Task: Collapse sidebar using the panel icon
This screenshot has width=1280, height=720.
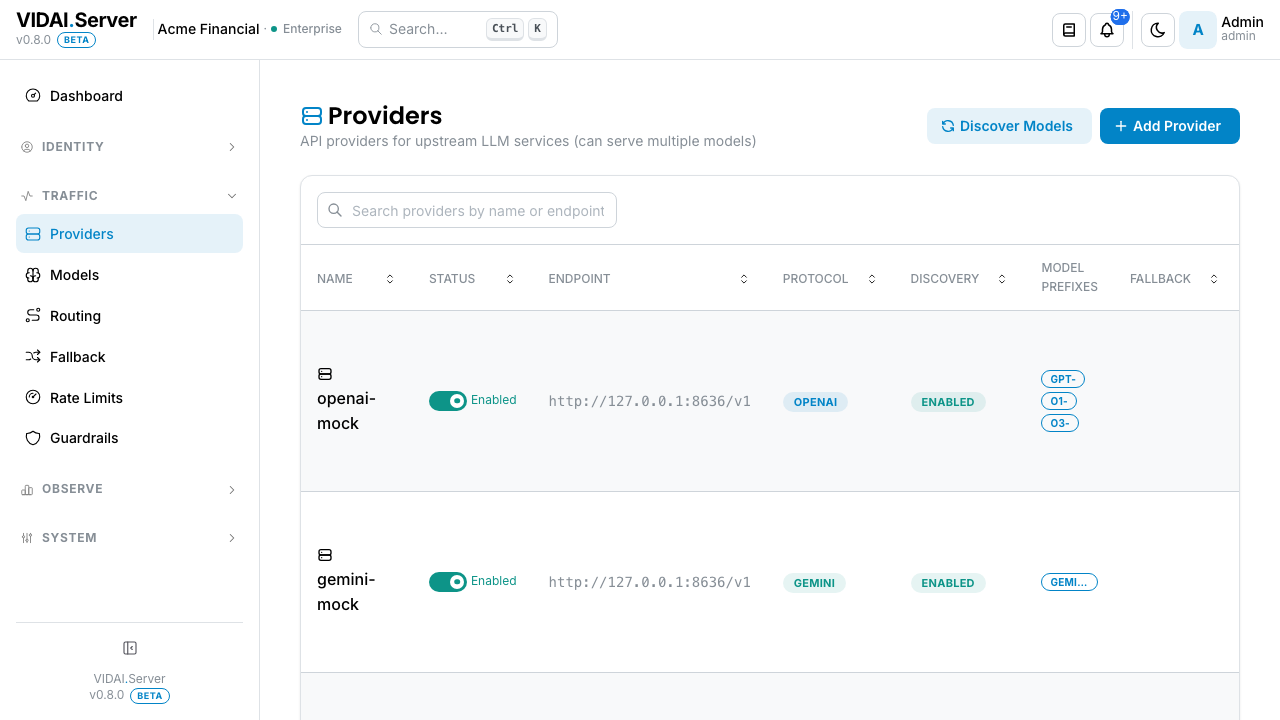Action: point(130,648)
